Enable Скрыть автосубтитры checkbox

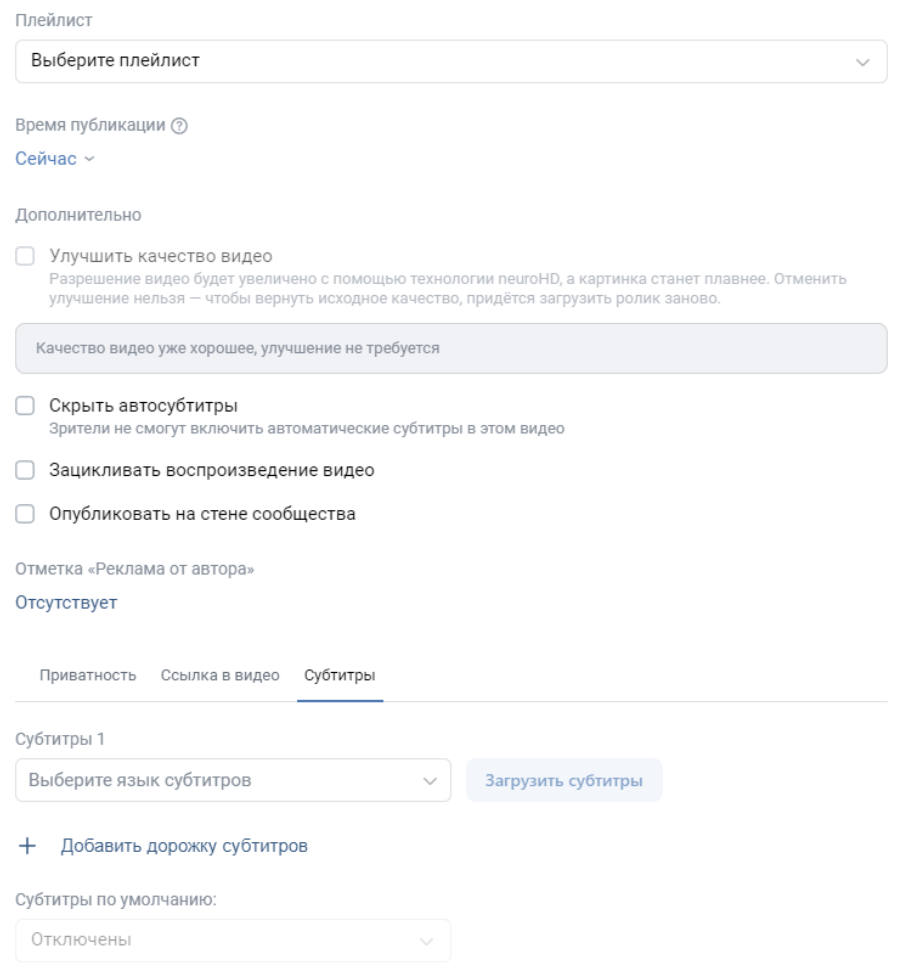[x=26, y=406]
